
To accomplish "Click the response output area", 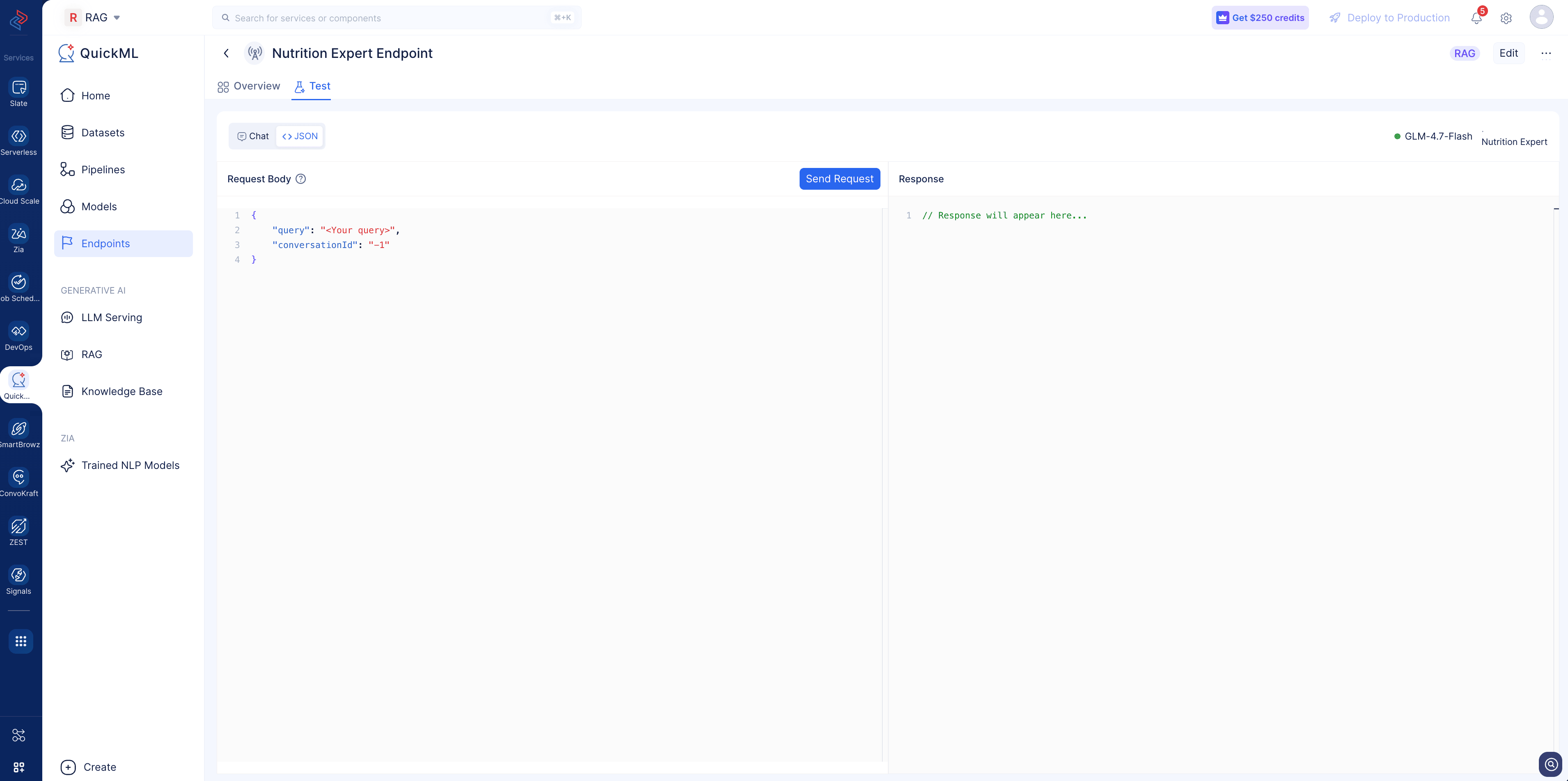I will coord(1224,485).
